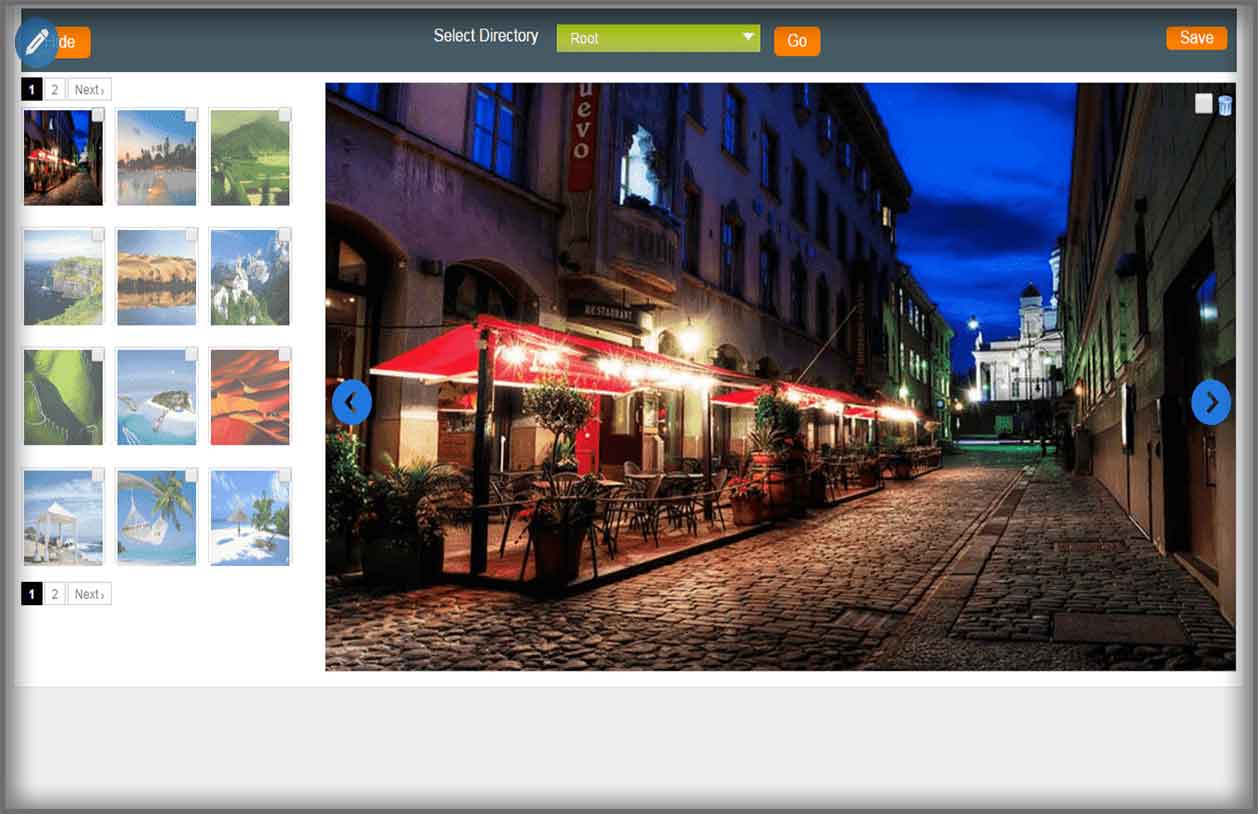Click the trash can delete icon

pos(1225,105)
